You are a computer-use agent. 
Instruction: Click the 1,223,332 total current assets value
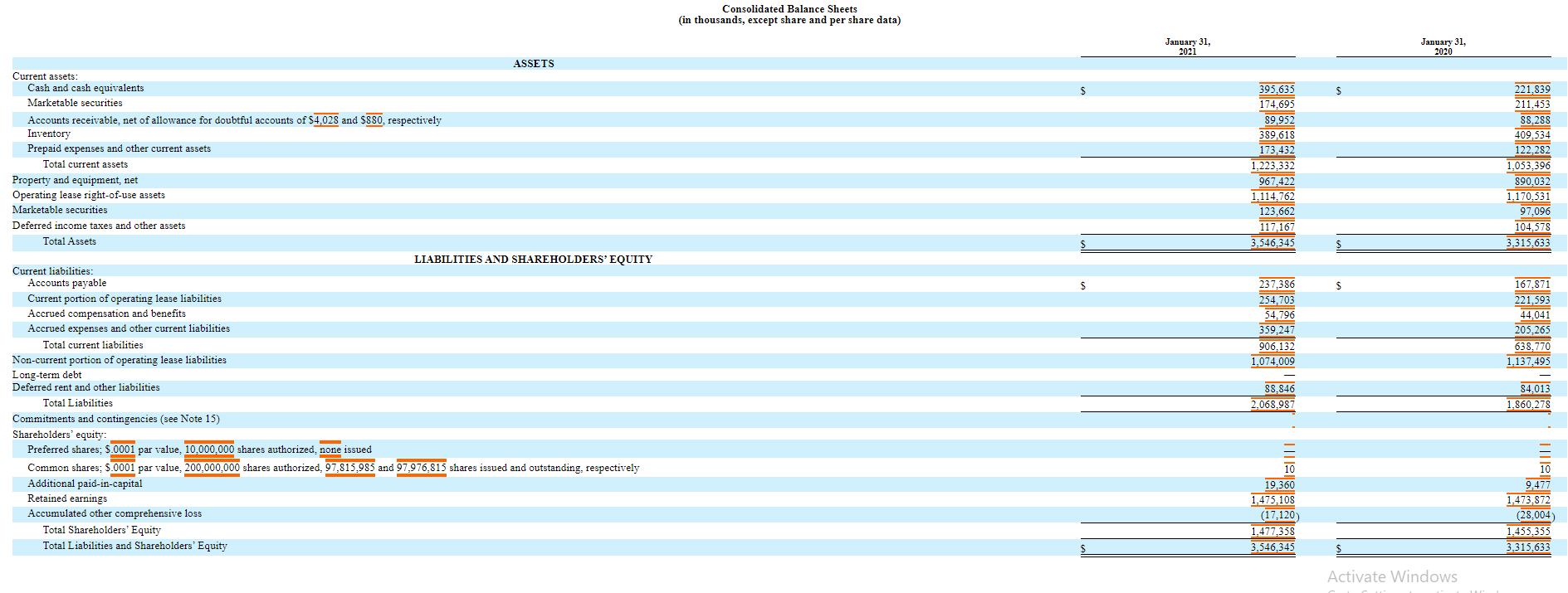(x=1272, y=166)
